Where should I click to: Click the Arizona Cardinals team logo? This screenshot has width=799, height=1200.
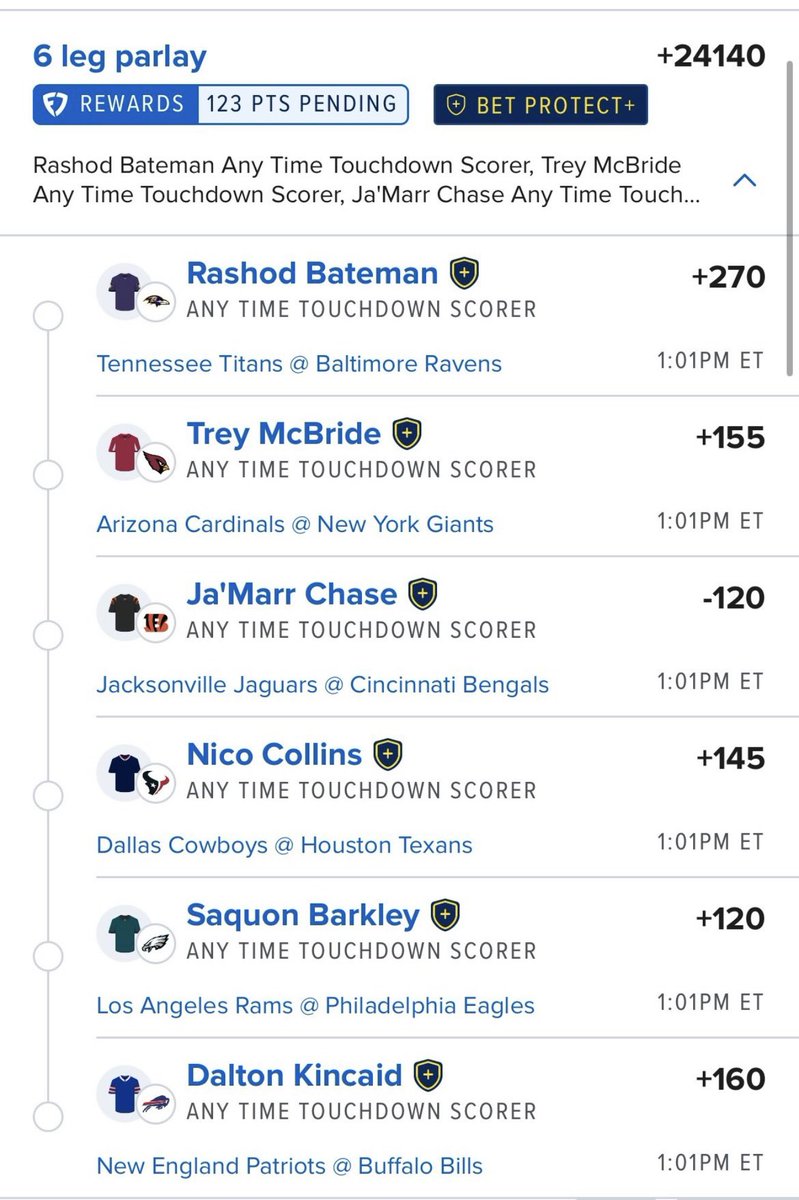(156, 462)
